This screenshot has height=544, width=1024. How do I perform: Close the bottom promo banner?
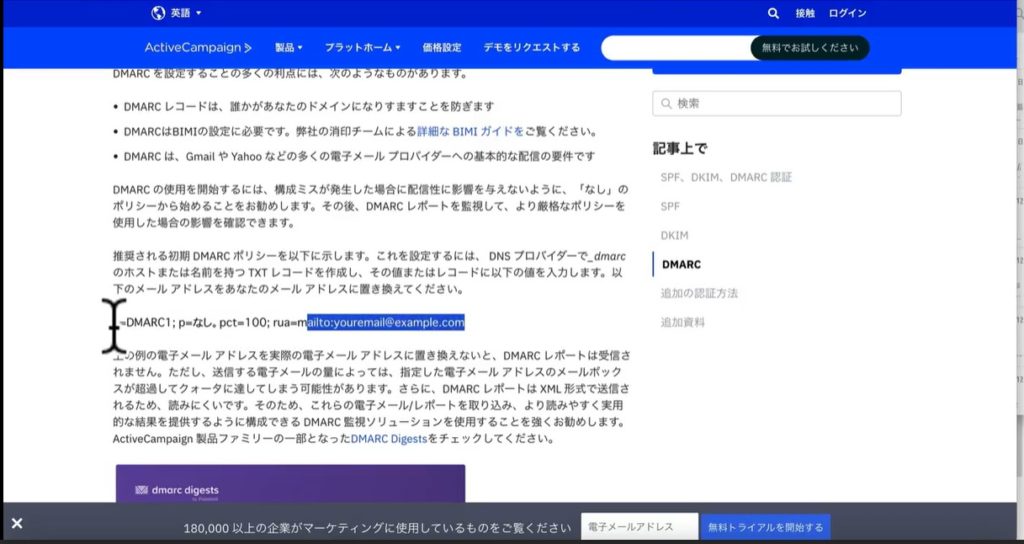(17, 523)
